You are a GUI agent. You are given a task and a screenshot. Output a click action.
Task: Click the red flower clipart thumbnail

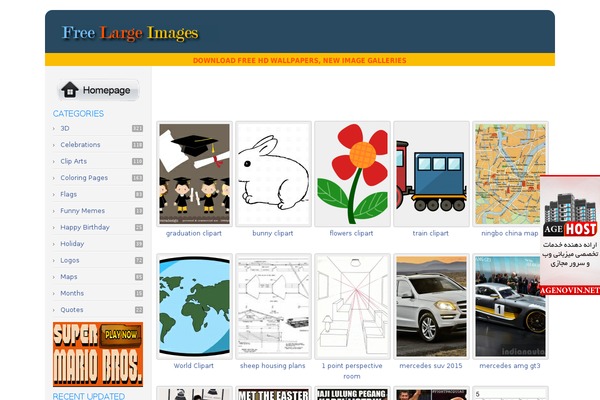click(x=352, y=174)
